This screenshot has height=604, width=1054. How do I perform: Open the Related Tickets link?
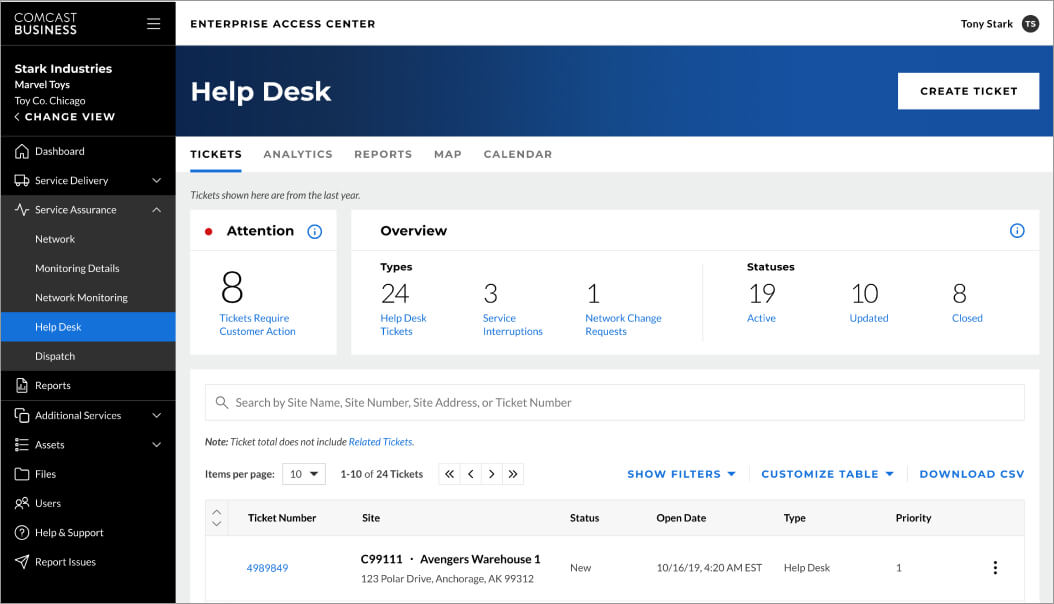coord(381,442)
